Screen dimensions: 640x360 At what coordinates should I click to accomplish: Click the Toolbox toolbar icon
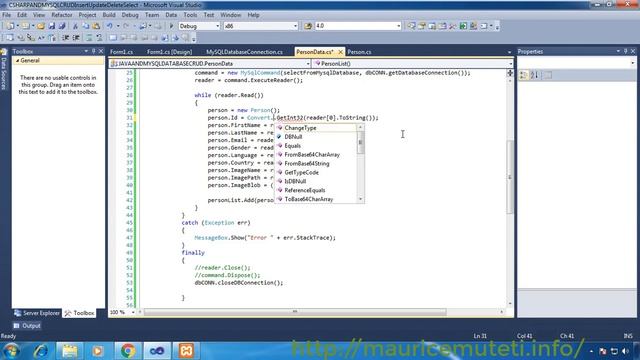(453, 26)
